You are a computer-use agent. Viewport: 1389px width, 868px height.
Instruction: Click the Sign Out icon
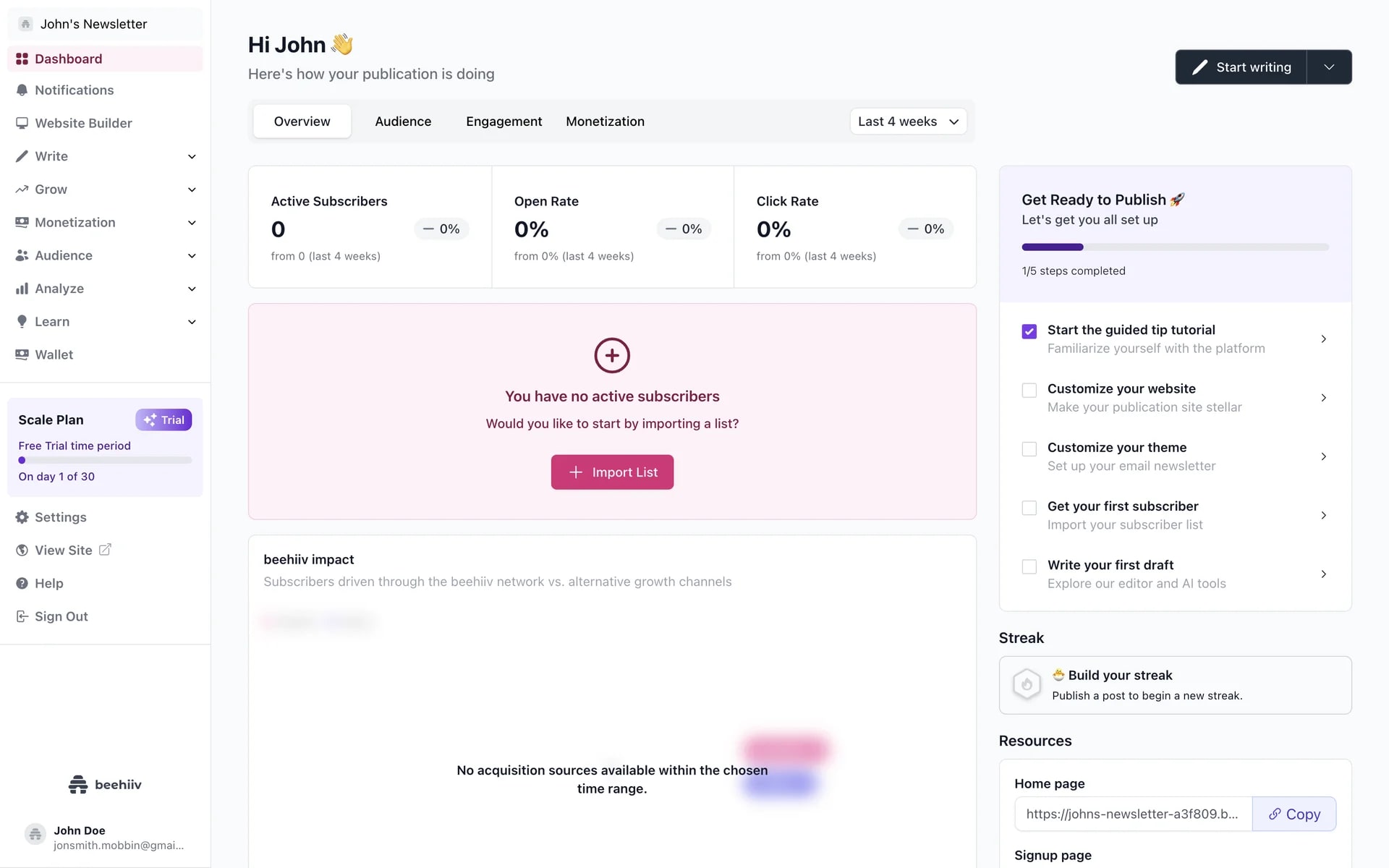click(x=22, y=616)
